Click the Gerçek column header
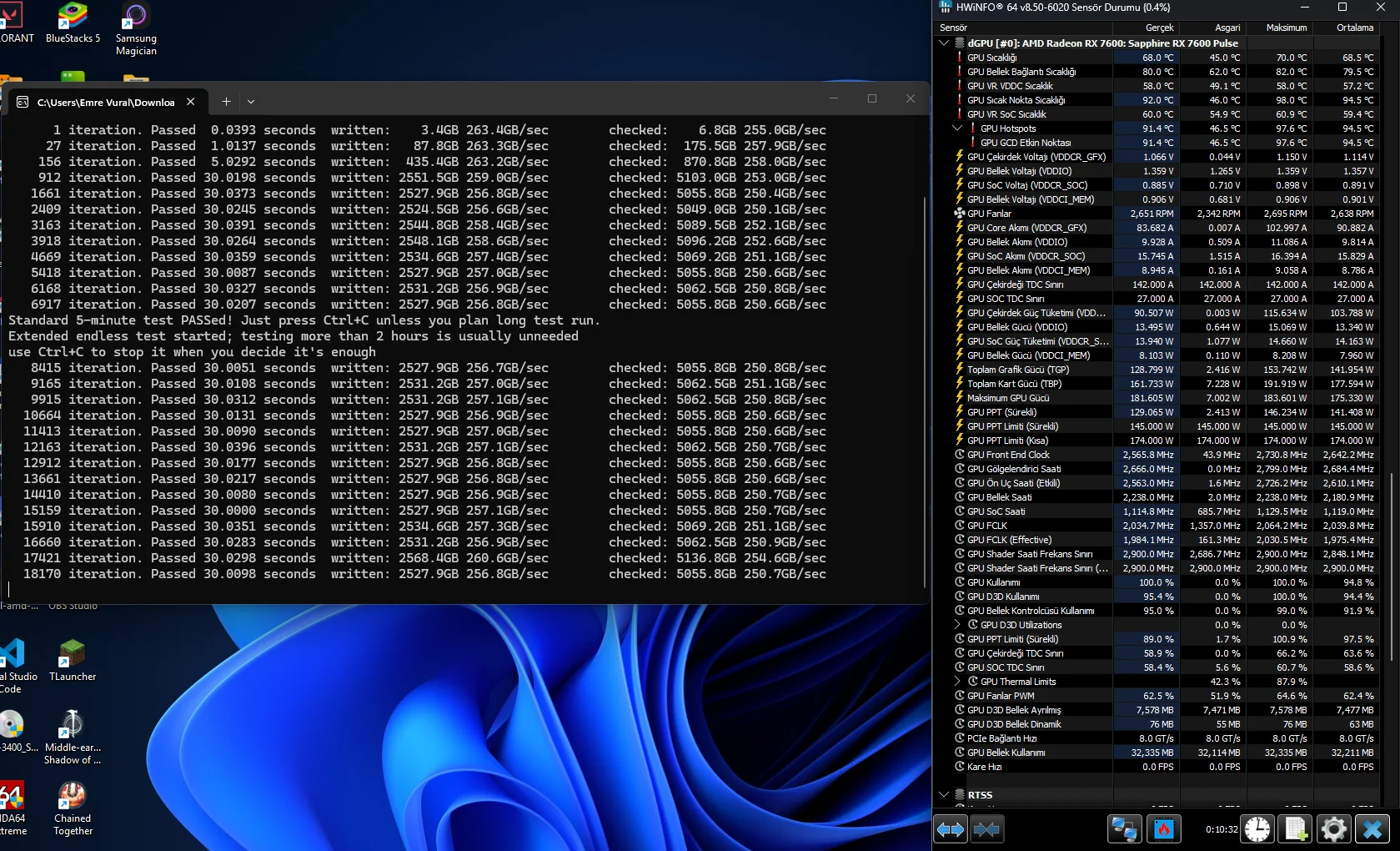Viewport: 1400px width, 851px height. (1147, 28)
